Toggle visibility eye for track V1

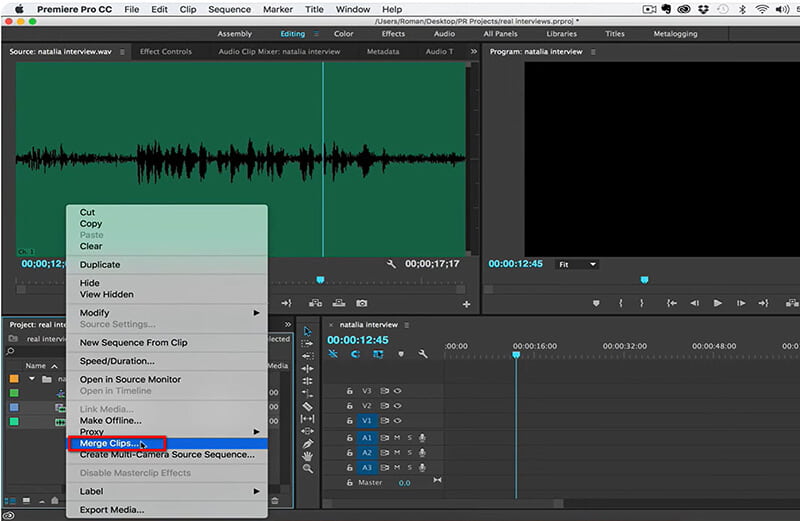coord(397,420)
